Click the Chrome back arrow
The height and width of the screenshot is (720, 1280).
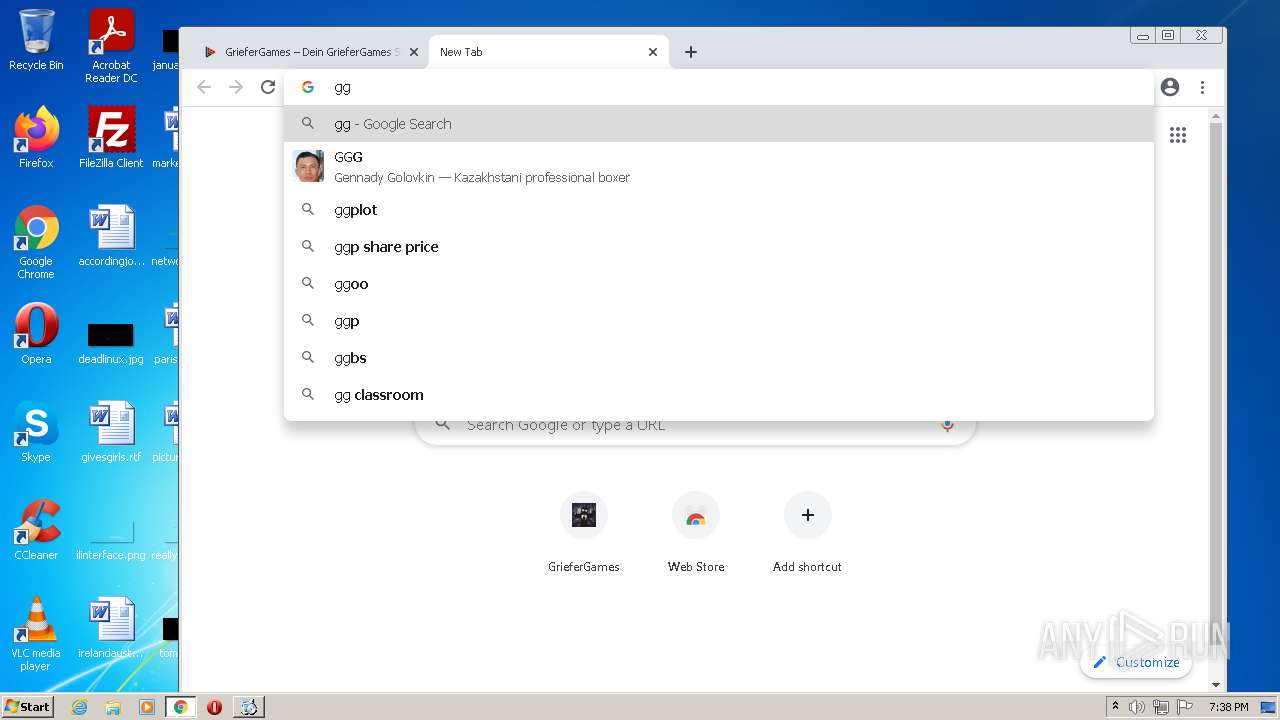[x=204, y=87]
